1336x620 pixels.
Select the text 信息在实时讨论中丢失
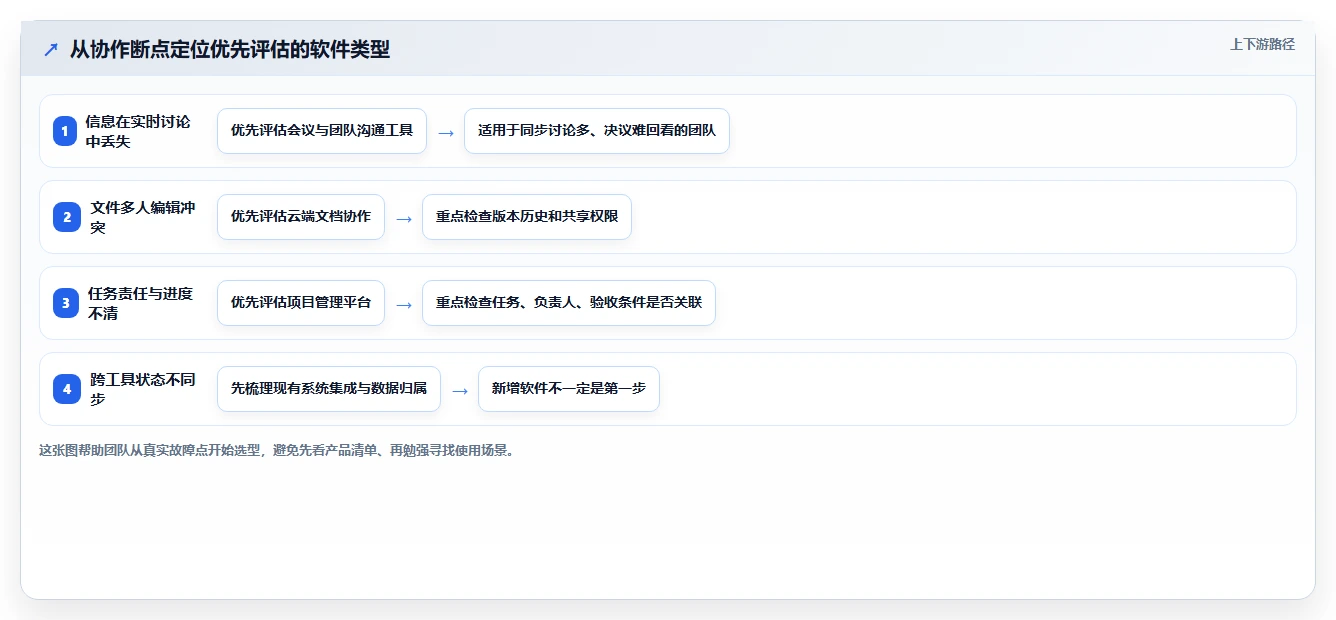138,131
